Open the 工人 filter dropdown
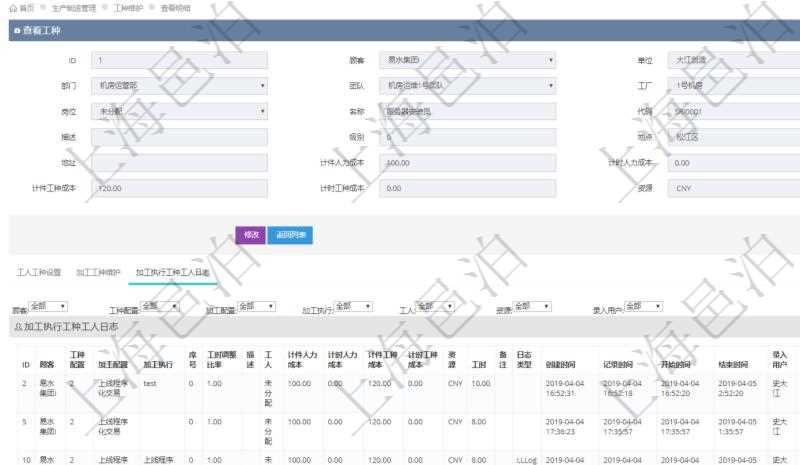This screenshot has height=465, width=800. coord(436,306)
